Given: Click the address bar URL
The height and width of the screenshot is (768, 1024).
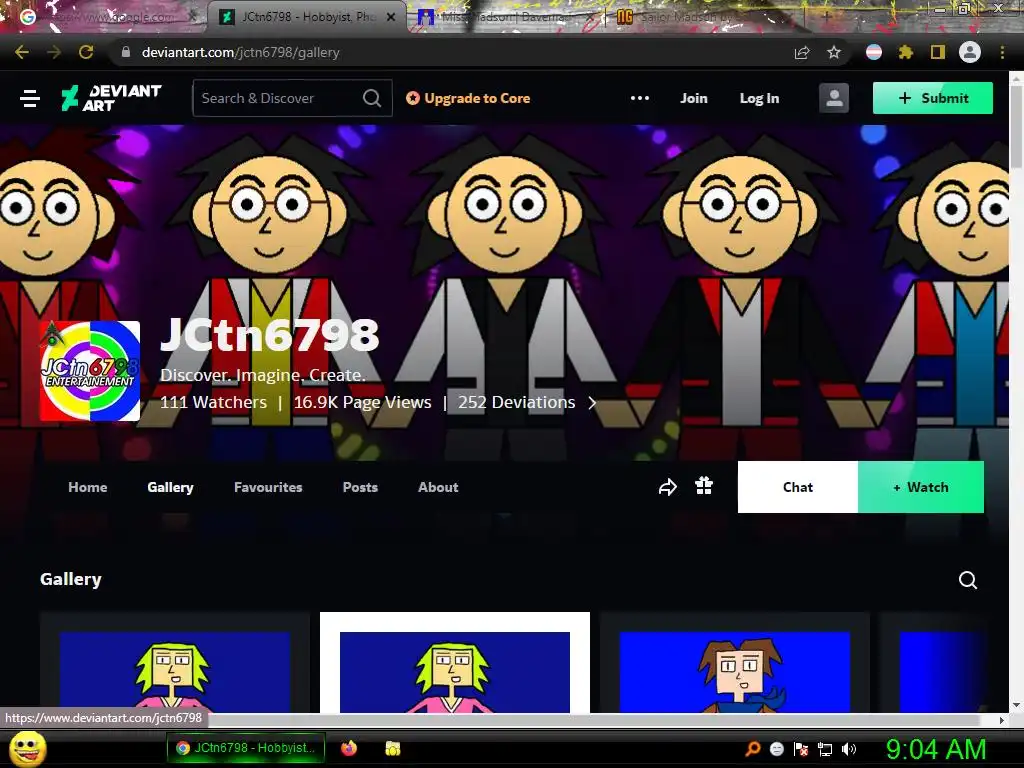Looking at the screenshot, I should pos(240,52).
